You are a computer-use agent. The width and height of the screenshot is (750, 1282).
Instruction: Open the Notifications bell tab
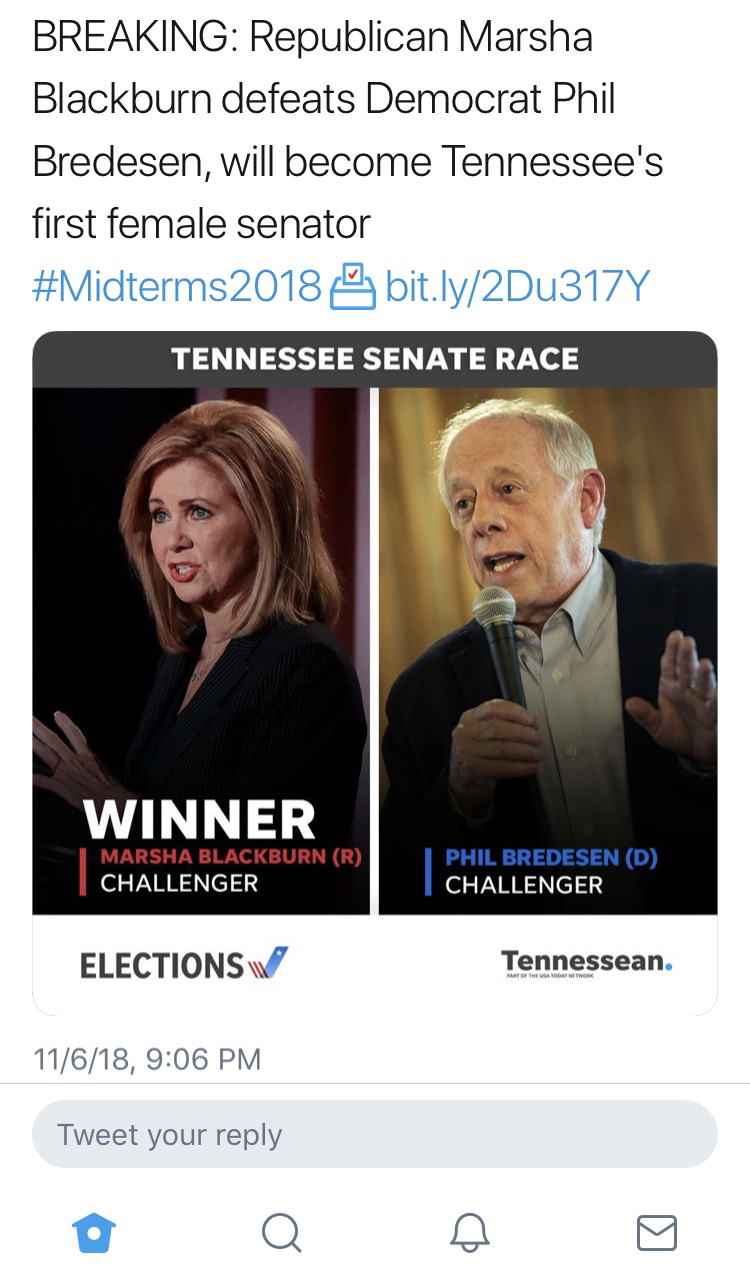coord(469,1232)
